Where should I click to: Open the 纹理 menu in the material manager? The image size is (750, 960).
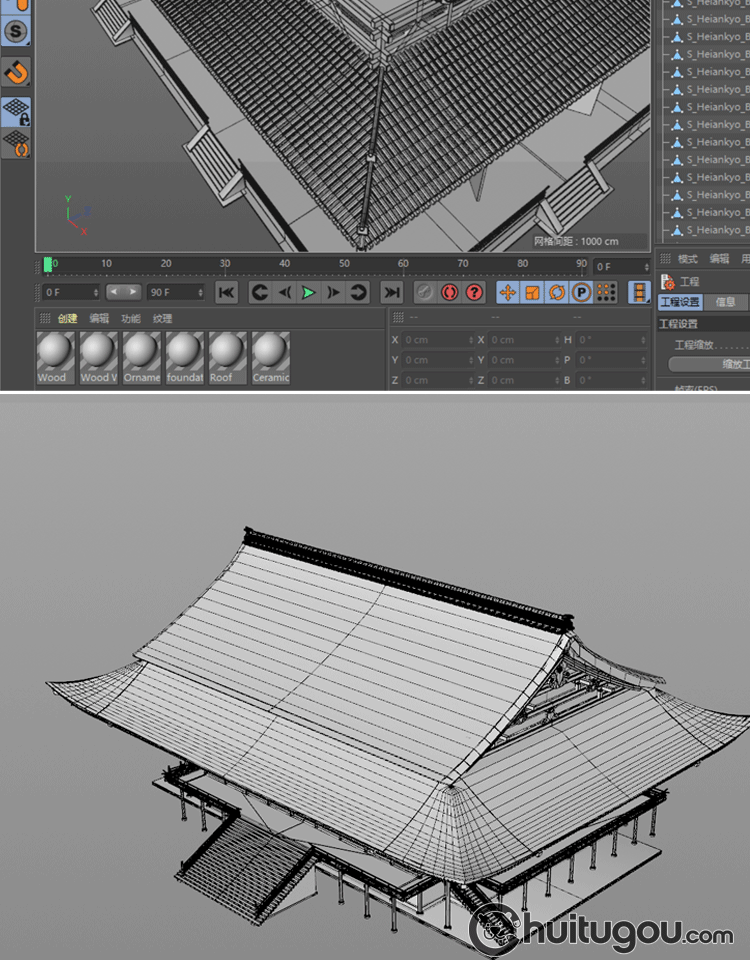(x=163, y=318)
